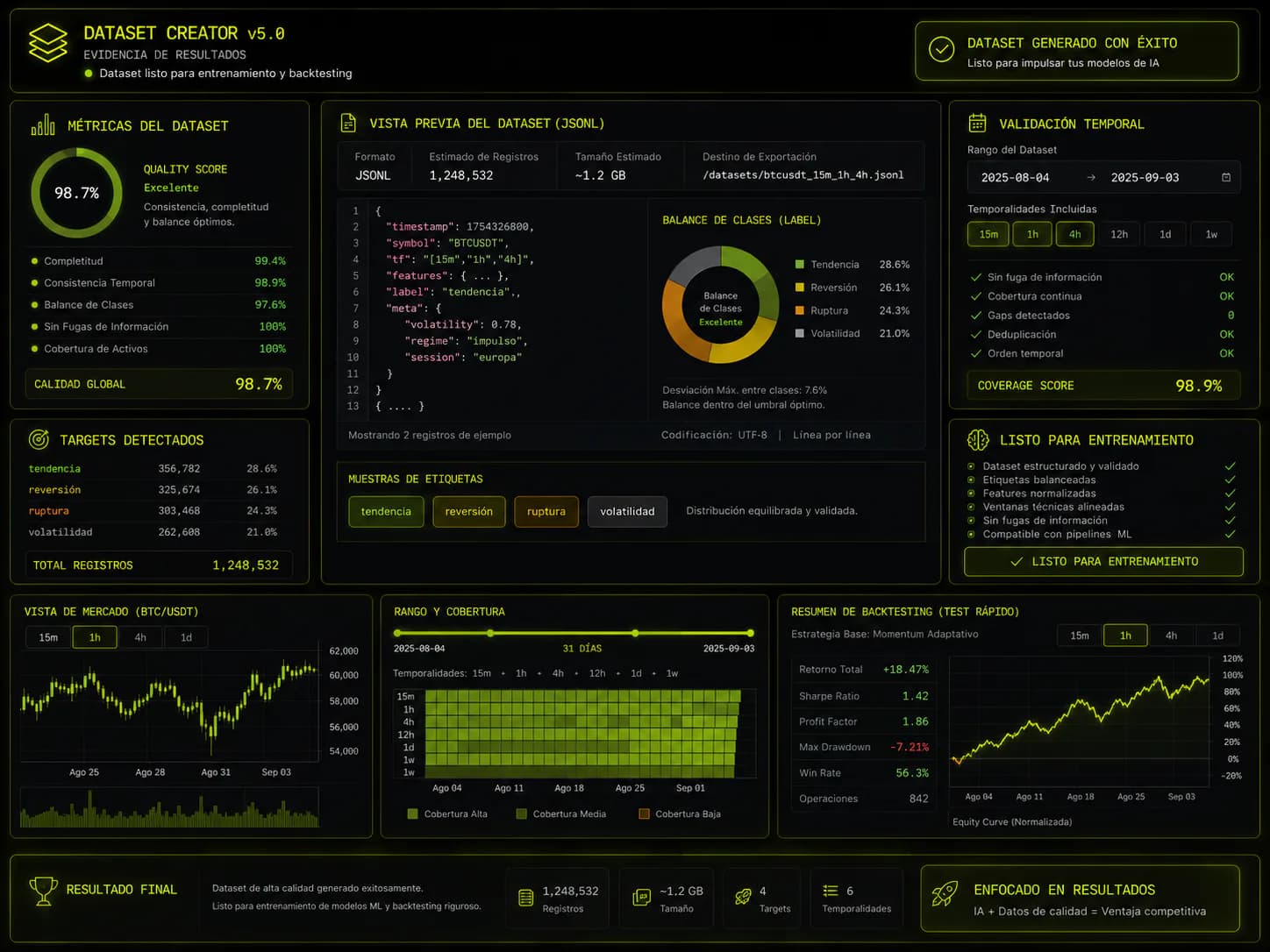Toggle the 4h timeframe in Temporalidades Incluidas
Viewport: 1270px width, 952px height.
click(x=1074, y=234)
